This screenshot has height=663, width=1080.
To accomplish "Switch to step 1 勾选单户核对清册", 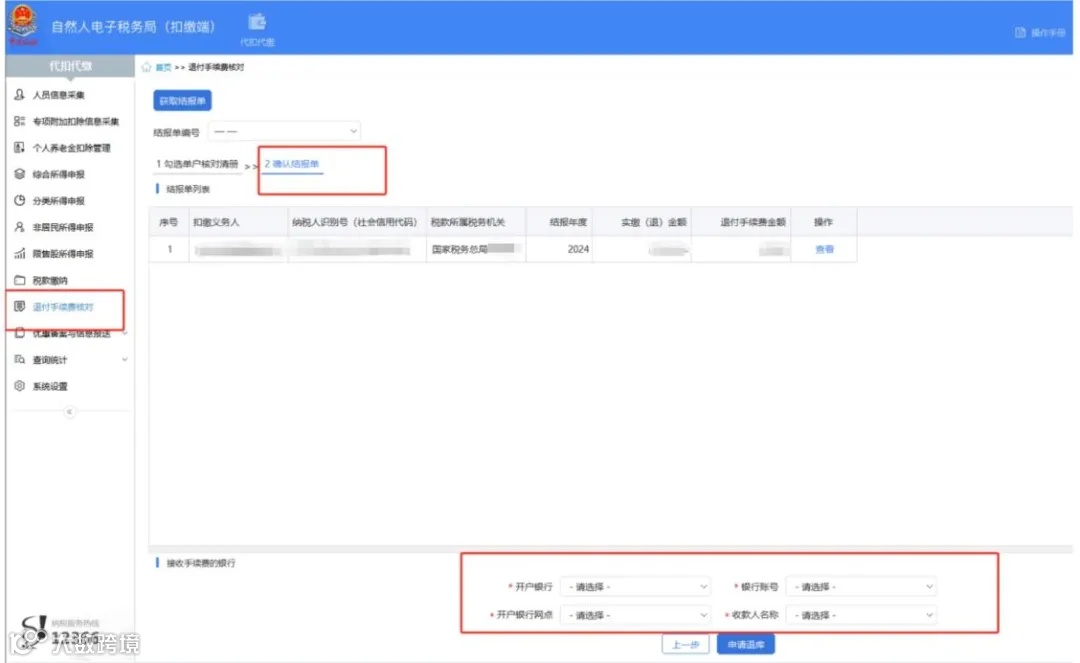I will tap(197, 164).
